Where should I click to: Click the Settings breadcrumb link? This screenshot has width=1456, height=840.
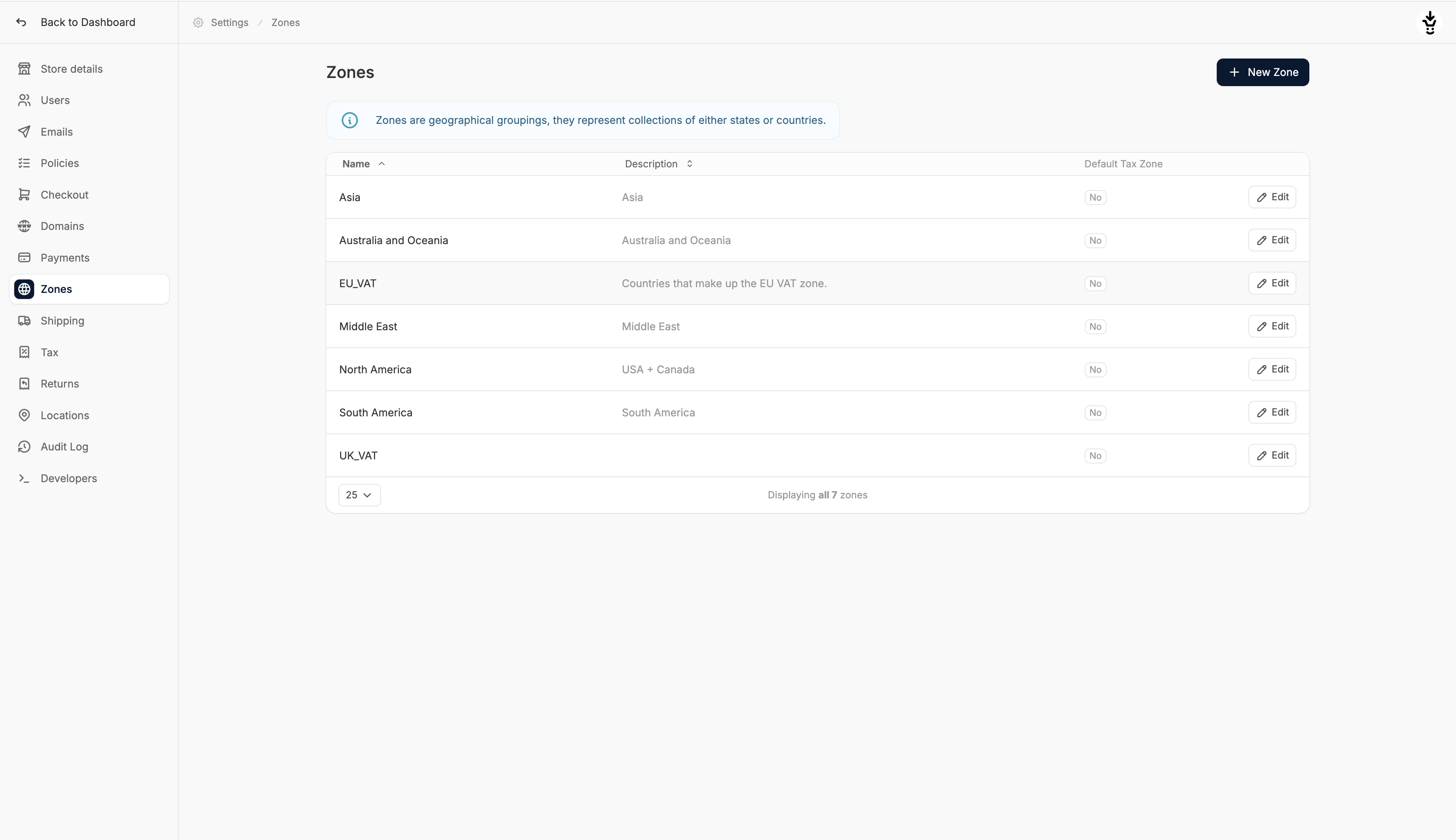point(229,22)
